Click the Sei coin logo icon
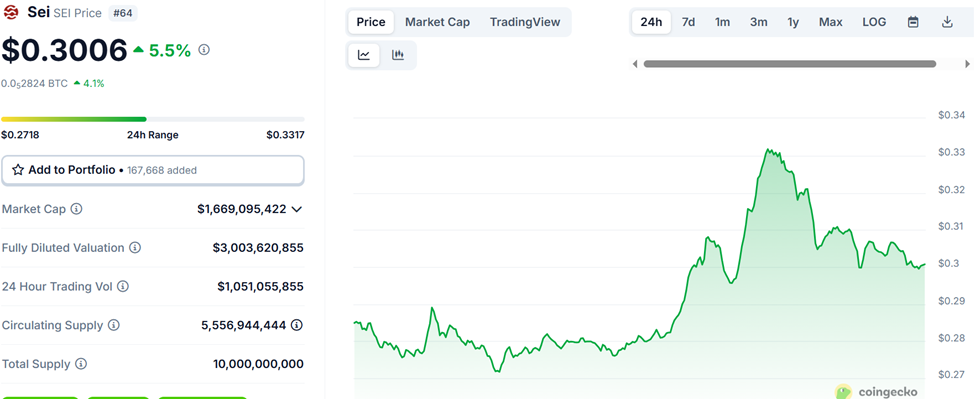 11,12
